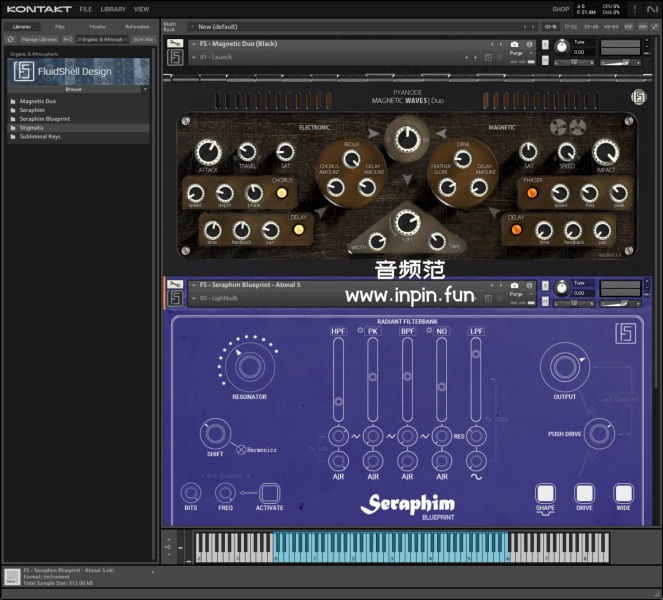Screen dimensions: 663x600
Task: Click the FS logo badge on Magnetic Waves panel
Action: [x=639, y=97]
